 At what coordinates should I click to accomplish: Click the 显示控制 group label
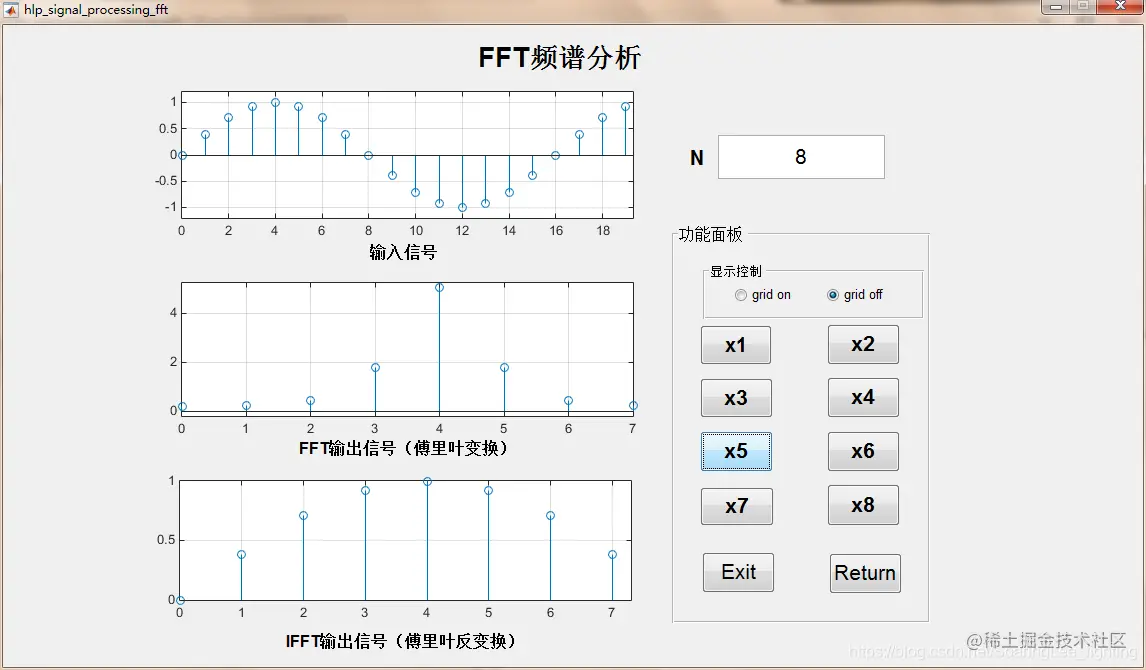pyautogui.click(x=736, y=271)
